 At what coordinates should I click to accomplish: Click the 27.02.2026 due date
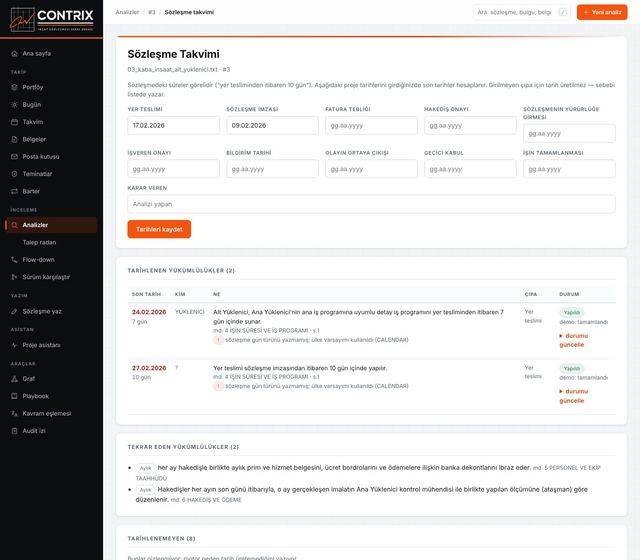(149, 368)
